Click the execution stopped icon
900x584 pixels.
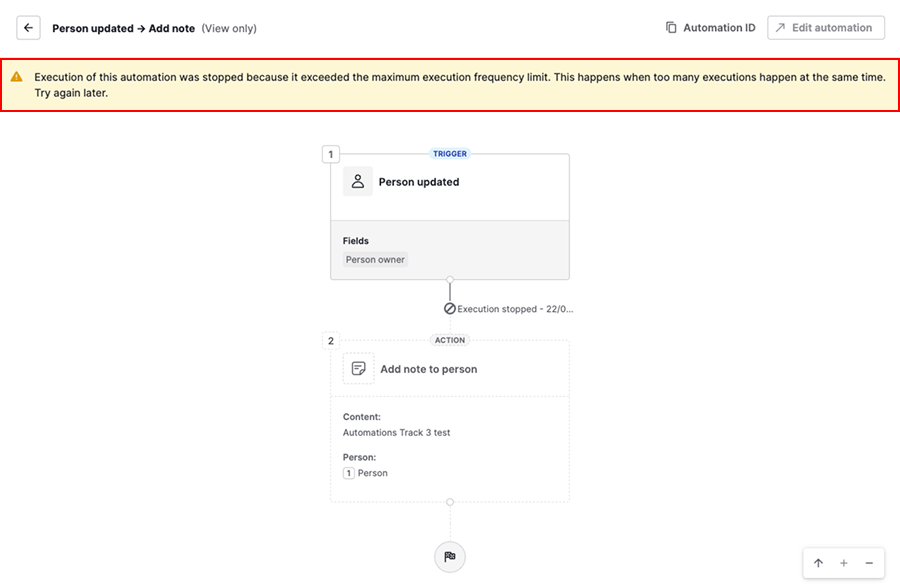(x=450, y=309)
